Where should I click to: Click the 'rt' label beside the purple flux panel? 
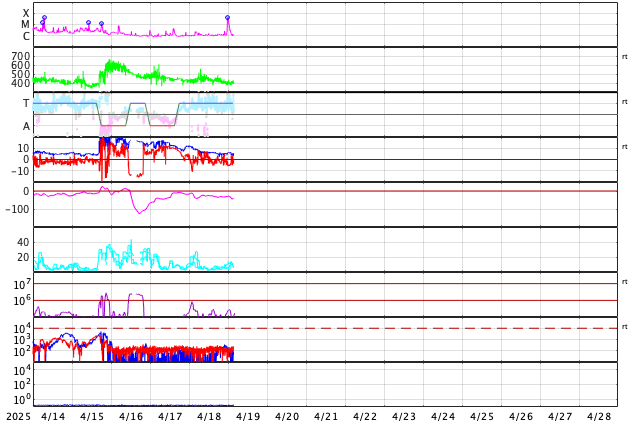pos(625,282)
